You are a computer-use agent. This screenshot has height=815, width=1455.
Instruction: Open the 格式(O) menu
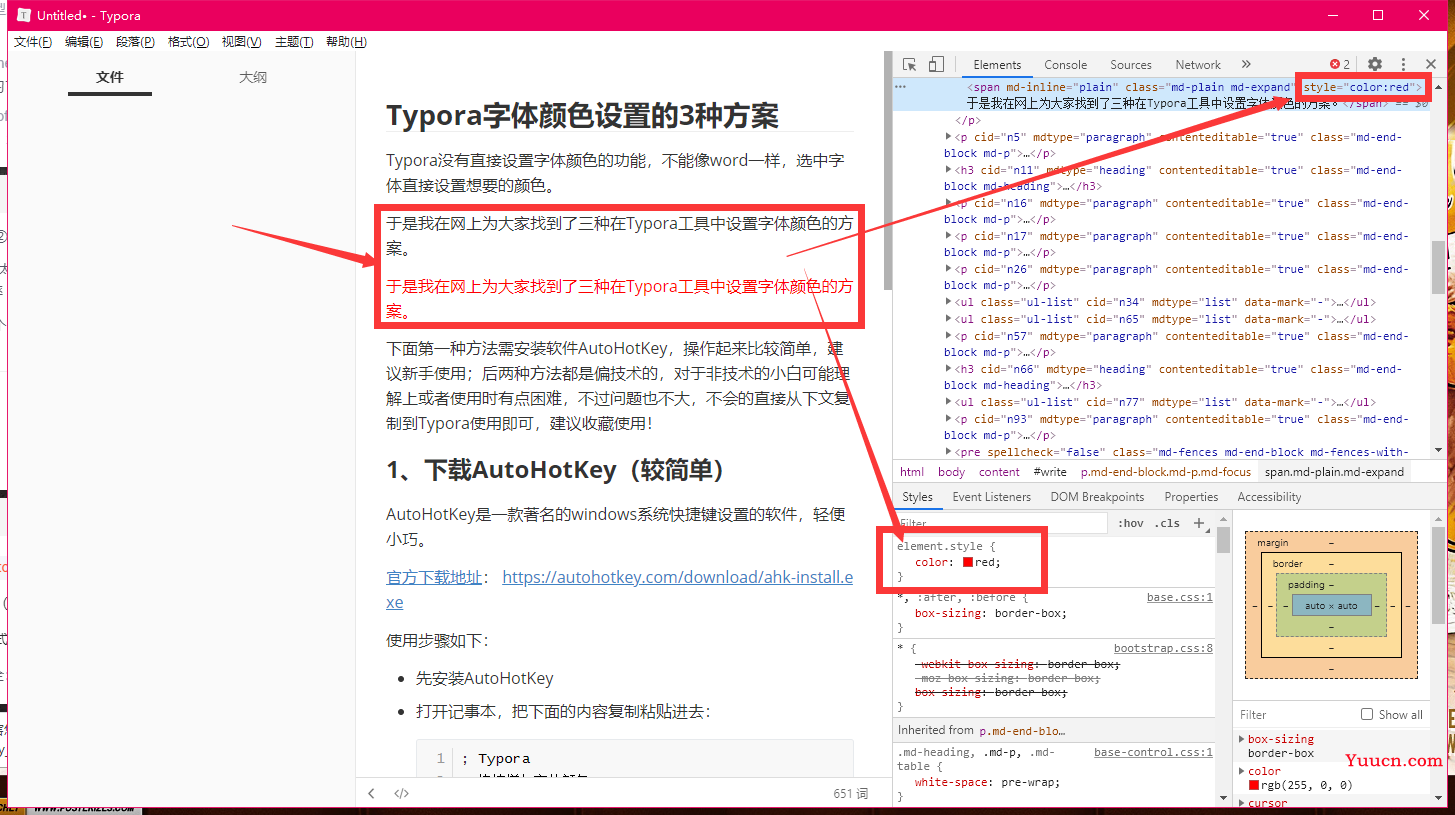[x=188, y=42]
